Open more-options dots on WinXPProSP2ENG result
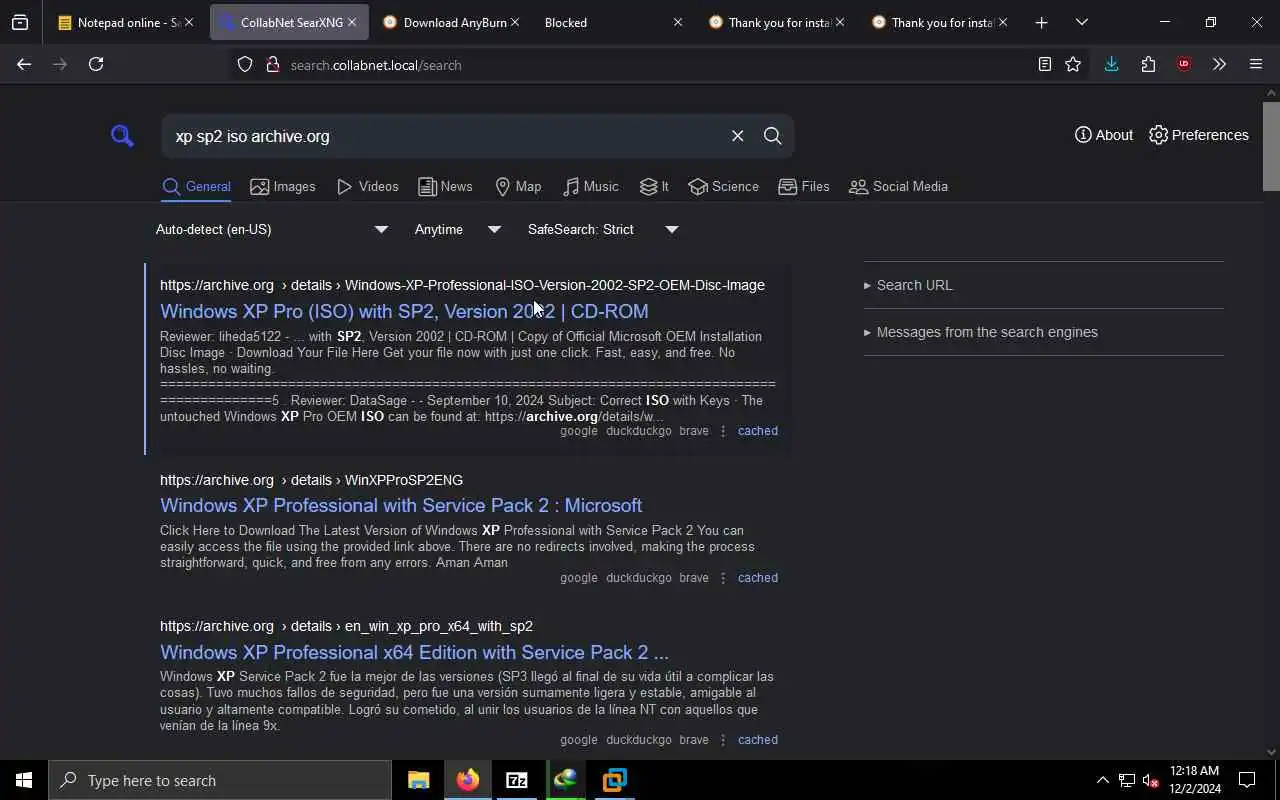The width and height of the screenshot is (1280, 800). coord(723,578)
